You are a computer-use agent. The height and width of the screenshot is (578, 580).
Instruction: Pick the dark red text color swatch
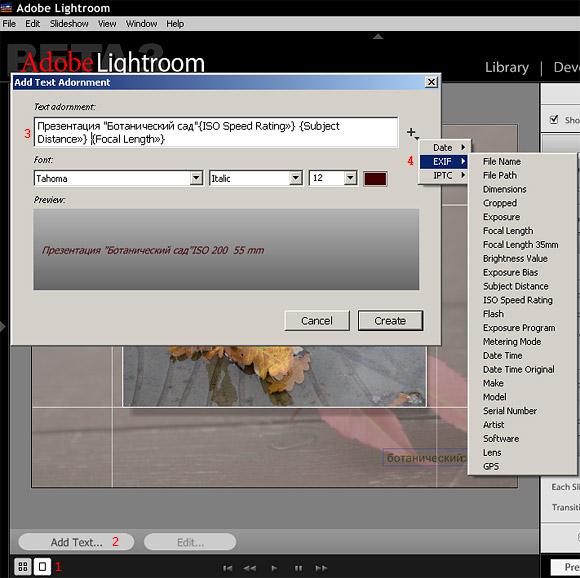coord(375,179)
